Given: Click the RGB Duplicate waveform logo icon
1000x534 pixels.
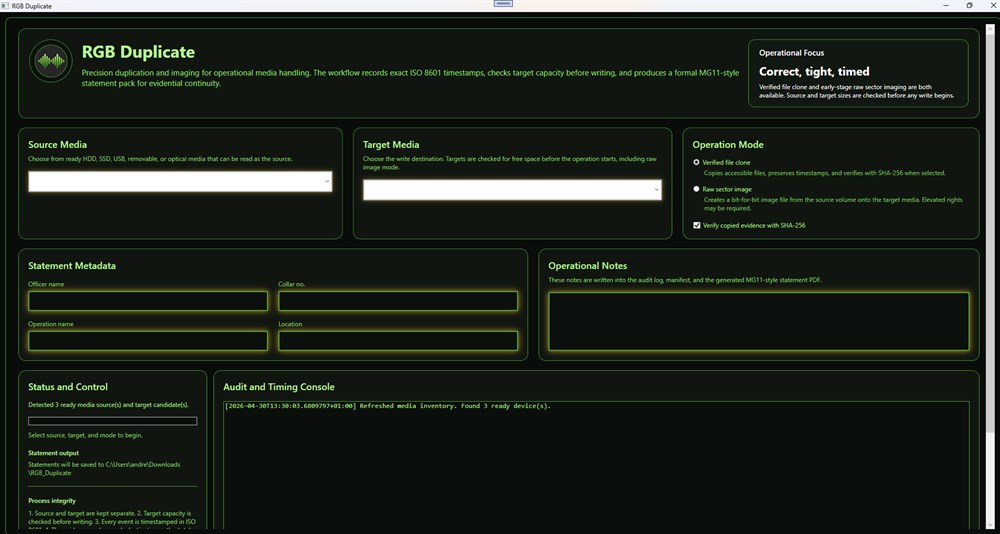Looking at the screenshot, I should coord(50,61).
